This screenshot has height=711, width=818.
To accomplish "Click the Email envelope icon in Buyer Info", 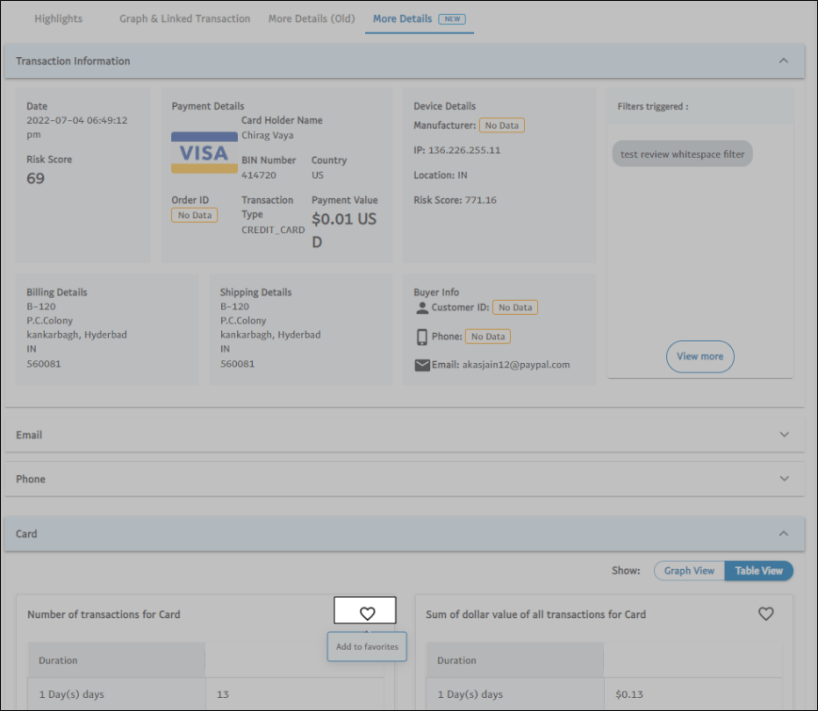I will click(422, 365).
